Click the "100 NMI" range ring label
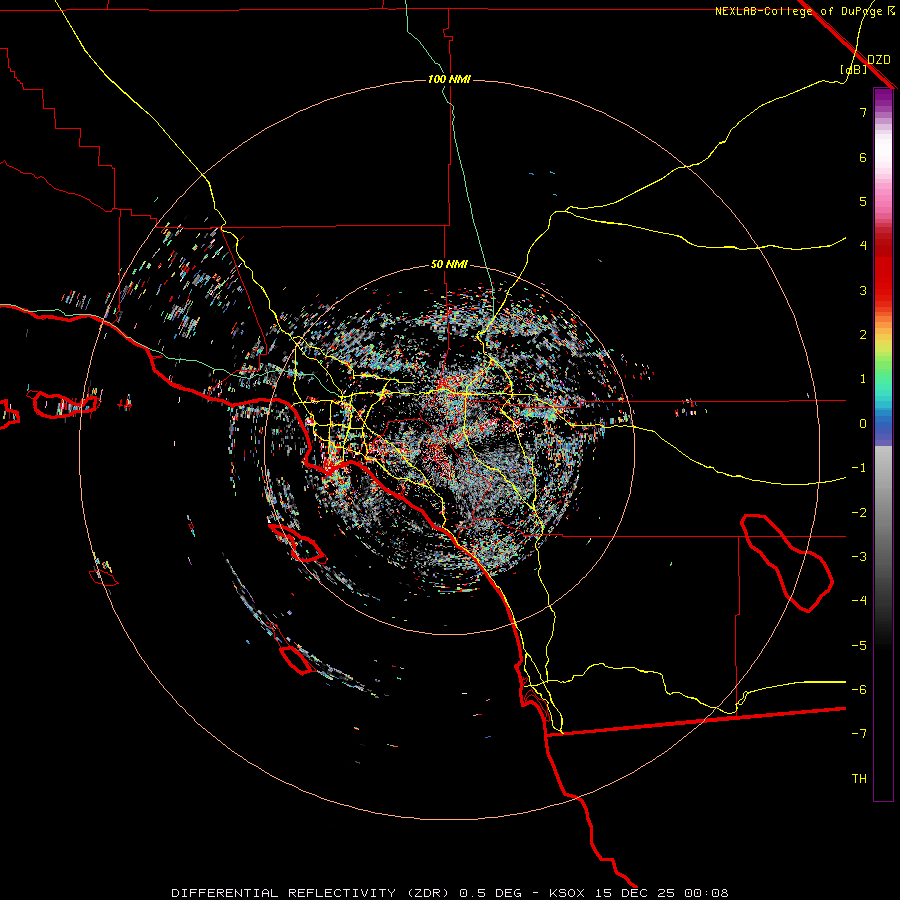 pos(449,79)
